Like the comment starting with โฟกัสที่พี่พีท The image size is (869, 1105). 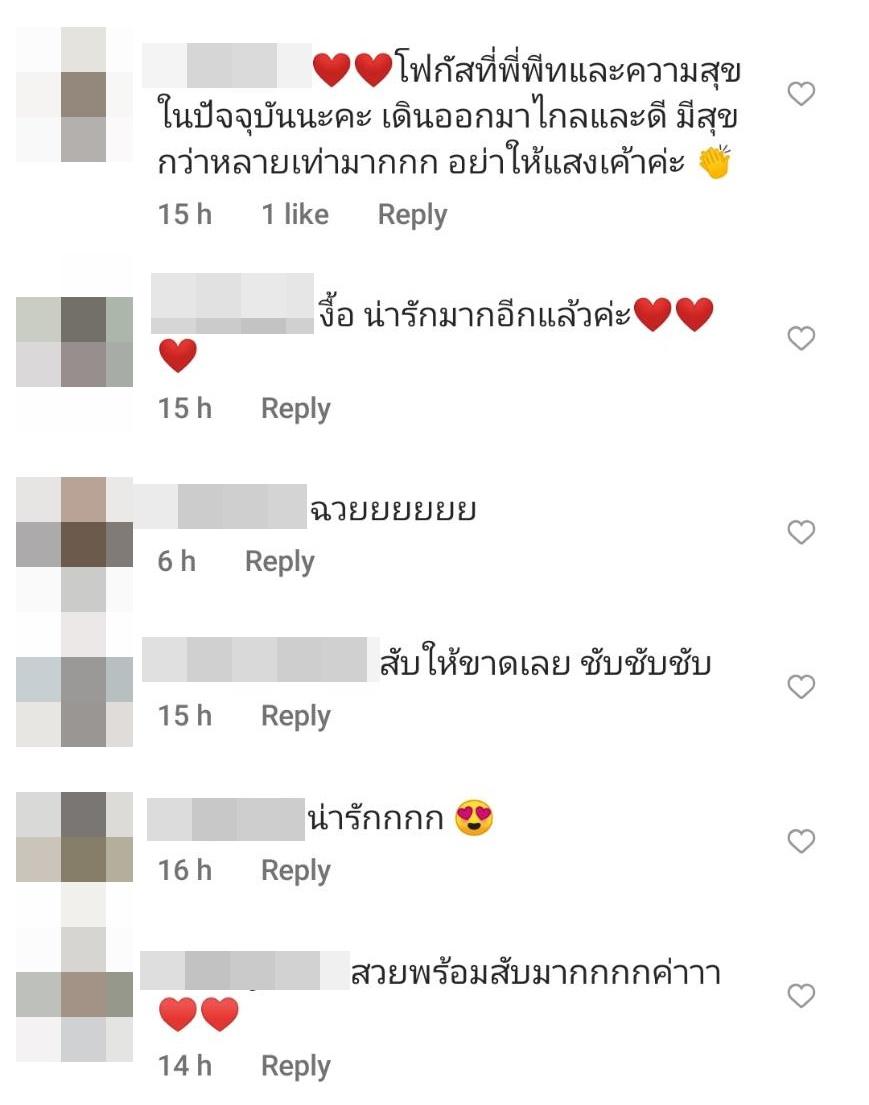point(801,94)
